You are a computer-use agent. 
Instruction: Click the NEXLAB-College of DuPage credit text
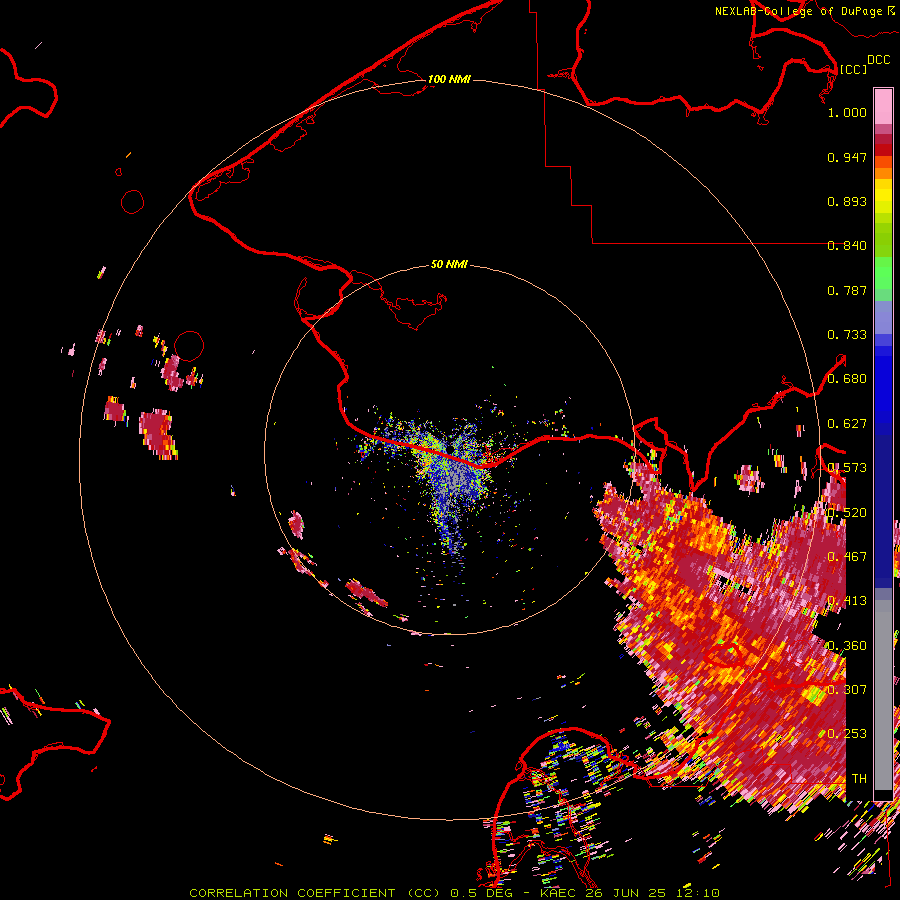coord(798,11)
